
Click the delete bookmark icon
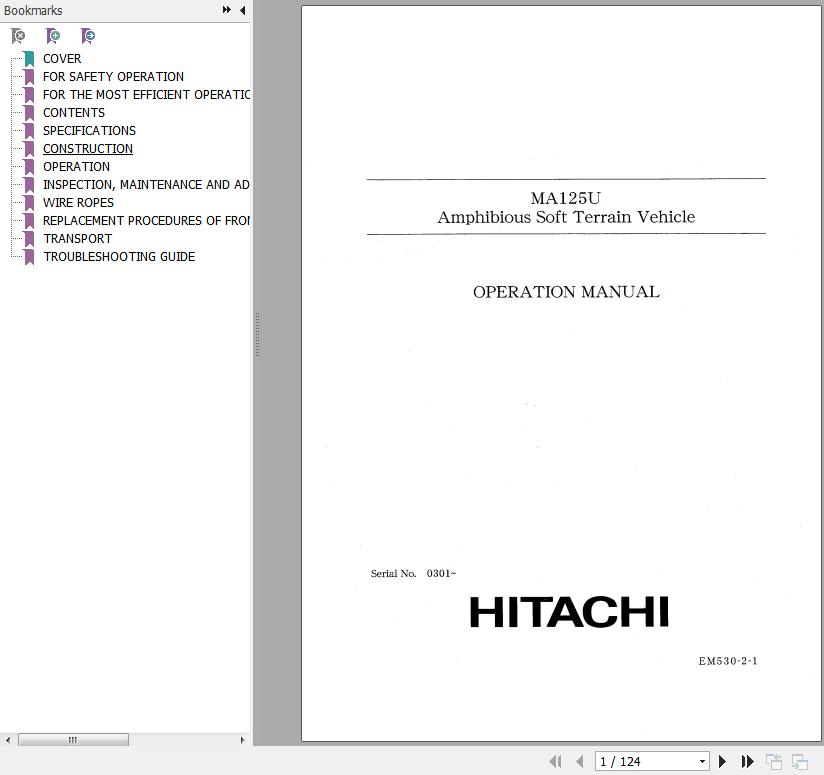tap(18, 36)
